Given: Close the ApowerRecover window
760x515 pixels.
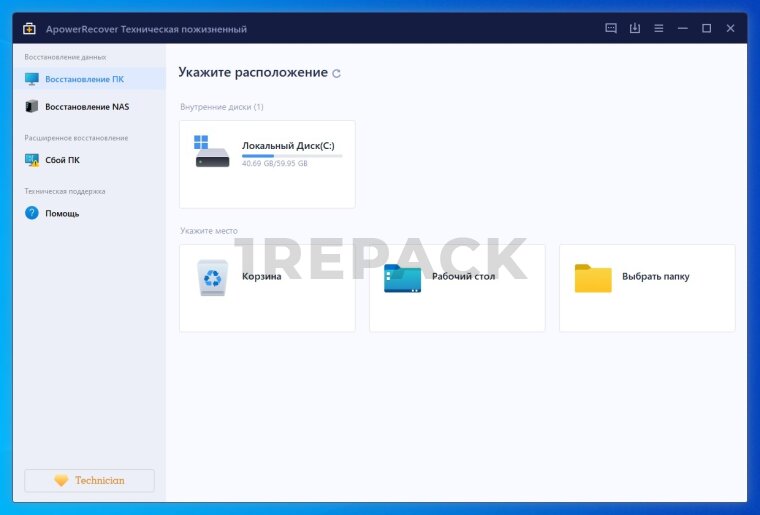Looking at the screenshot, I should pyautogui.click(x=730, y=29).
